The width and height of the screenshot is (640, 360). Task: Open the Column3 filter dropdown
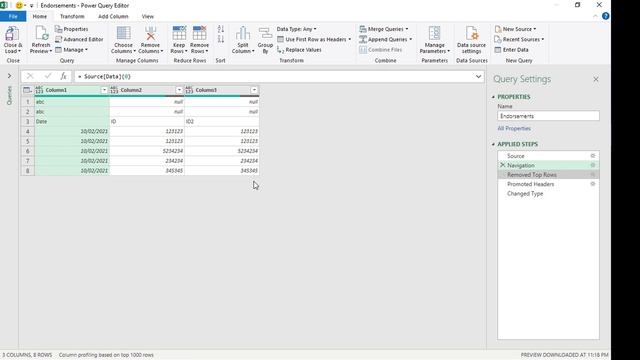[254, 90]
